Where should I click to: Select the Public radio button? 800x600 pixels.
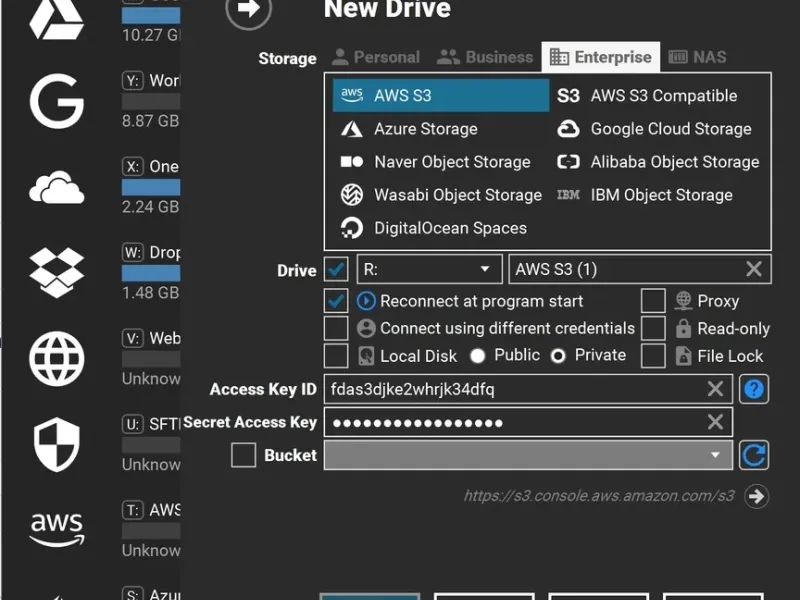(x=478, y=356)
